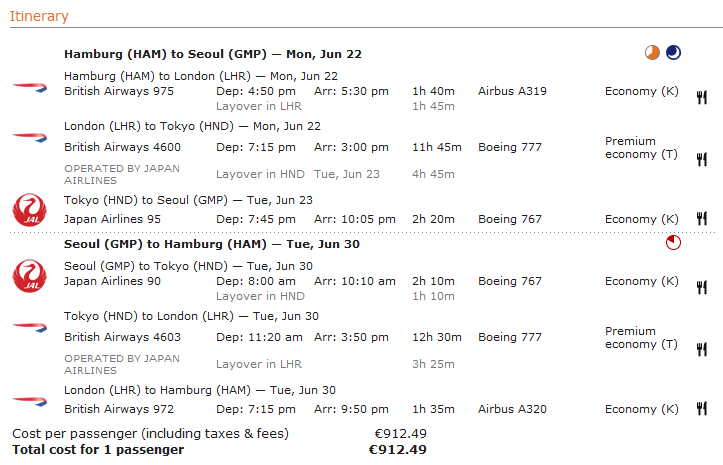Image resolution: width=723 pixels, height=465 pixels.
Task: Click the British Airways logo for flight 4600
Action: click(30, 137)
